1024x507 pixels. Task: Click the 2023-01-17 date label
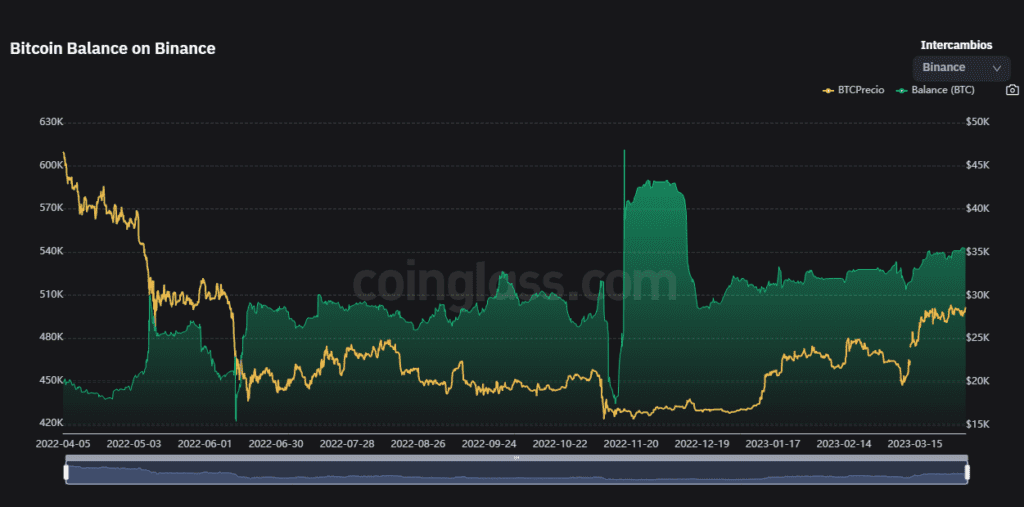(x=774, y=444)
